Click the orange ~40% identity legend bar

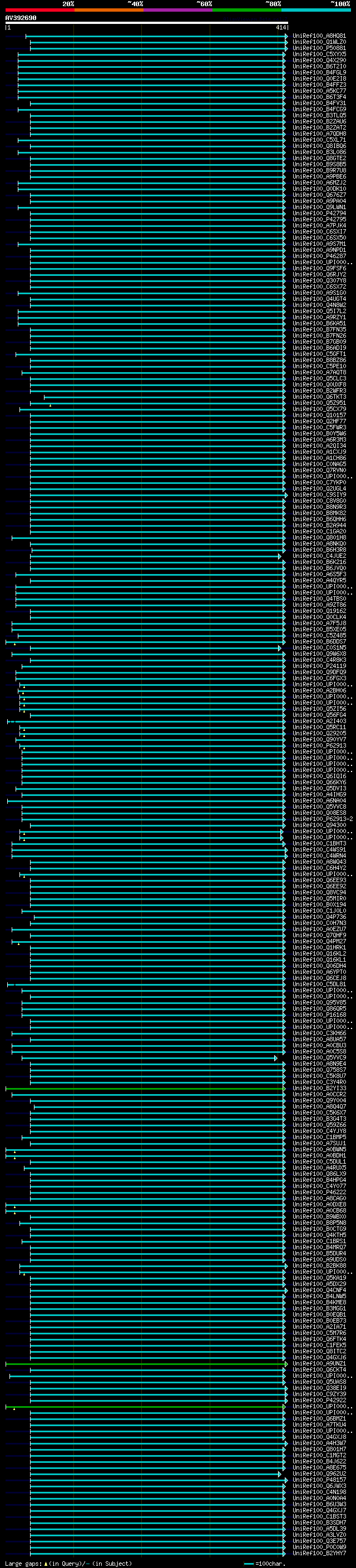(x=109, y=10)
